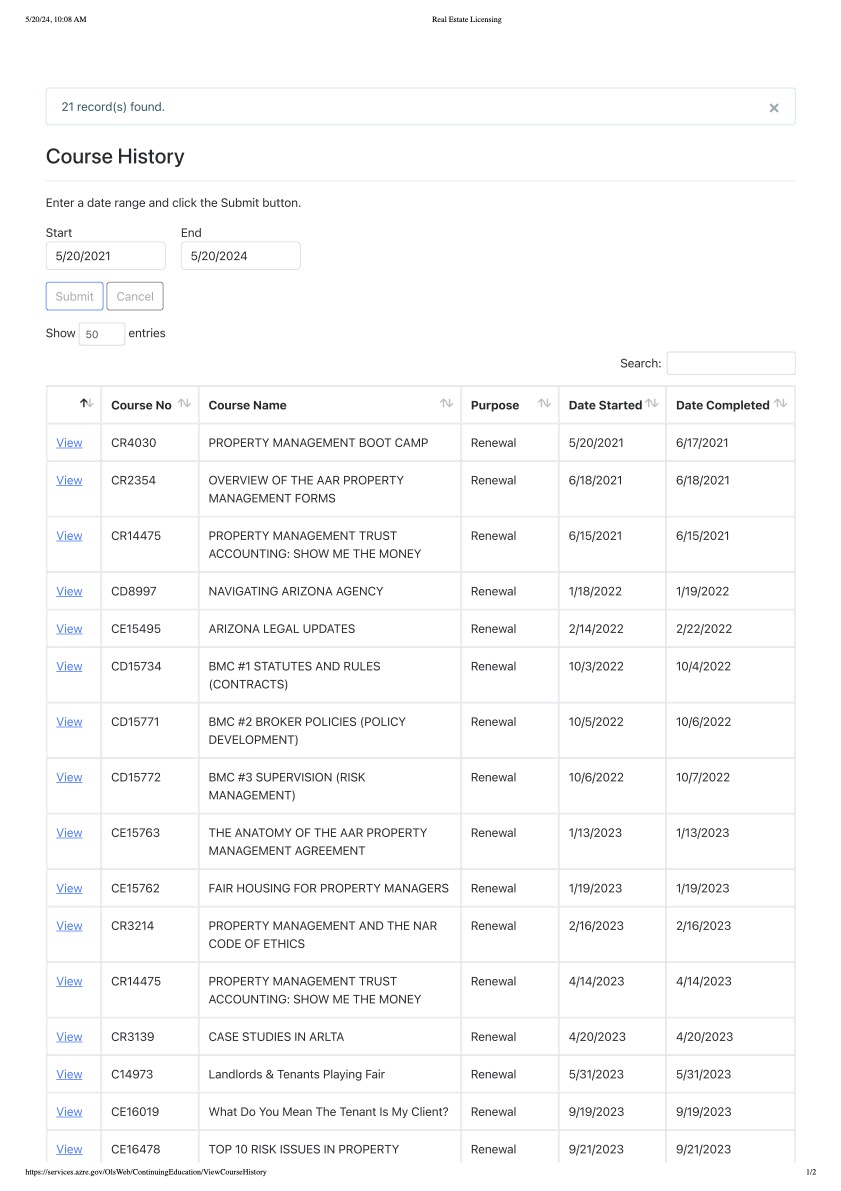Viewport: 841px width, 1191px height.
Task: Click the Purpose column sort icon
Action: [x=544, y=403]
